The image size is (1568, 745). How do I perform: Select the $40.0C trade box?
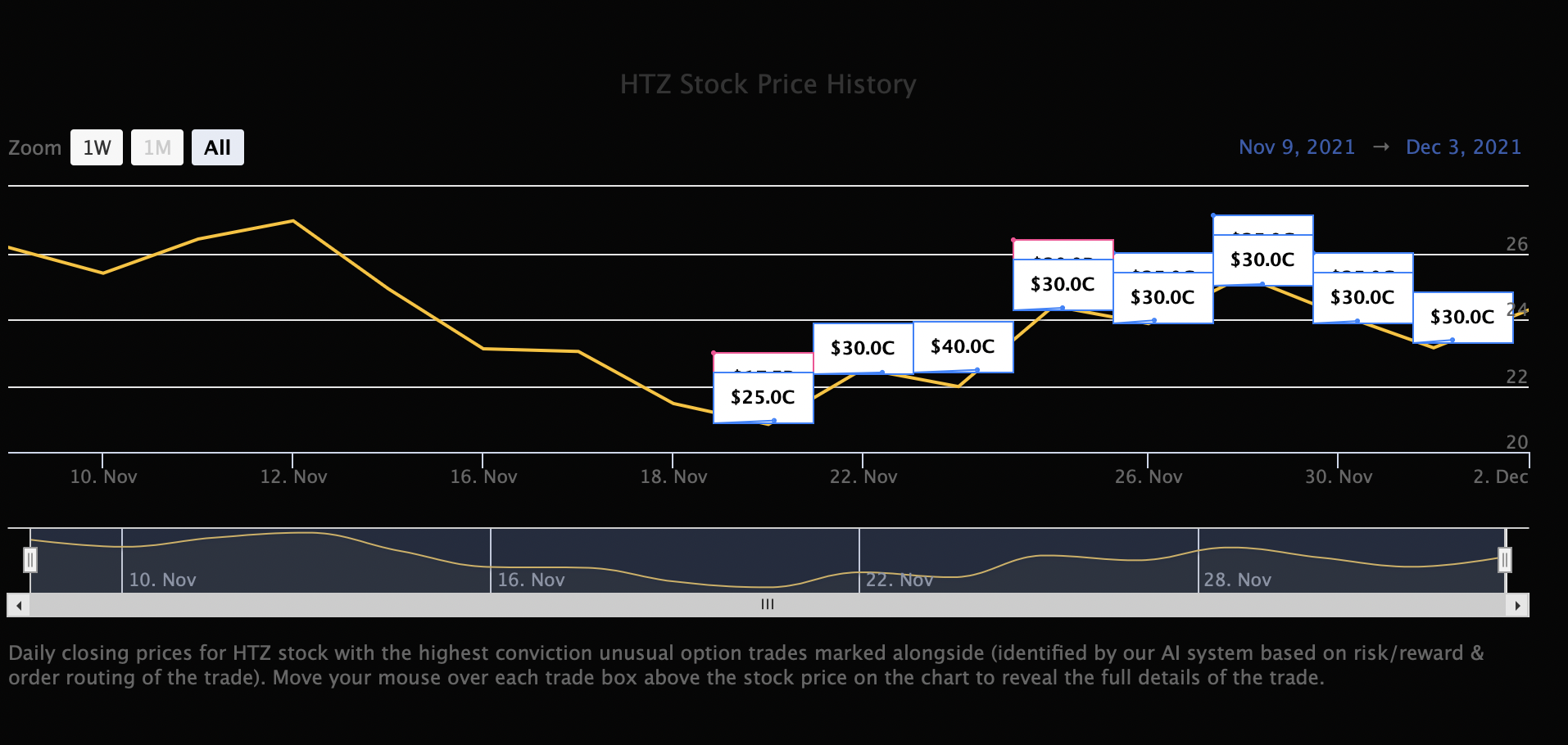963,347
